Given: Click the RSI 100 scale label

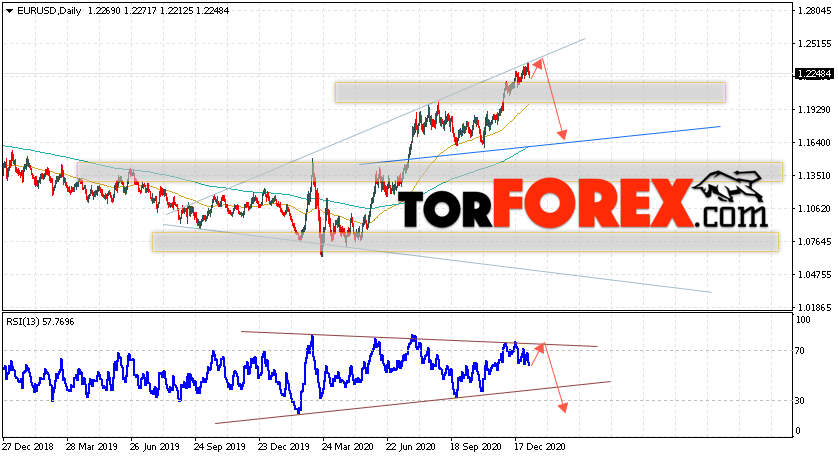Looking at the screenshot, I should 803,320.
